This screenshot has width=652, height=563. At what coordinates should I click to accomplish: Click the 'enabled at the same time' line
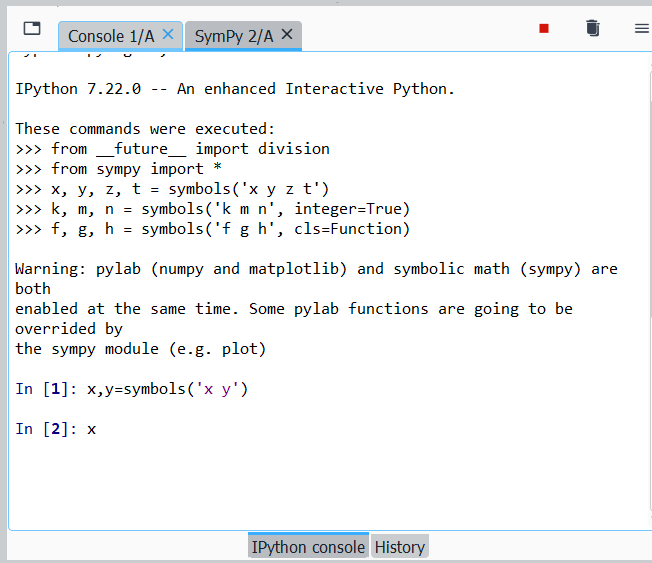click(294, 309)
